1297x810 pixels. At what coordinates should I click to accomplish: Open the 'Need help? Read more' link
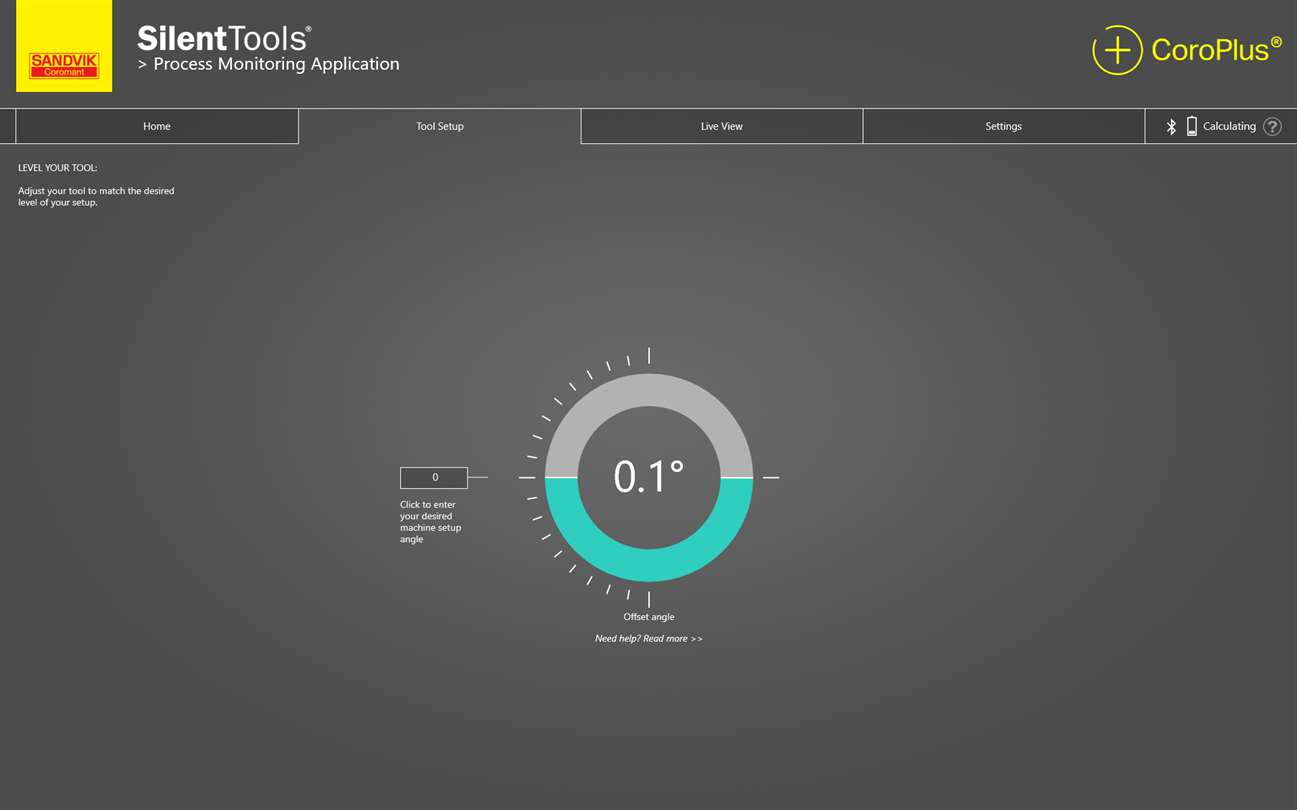[649, 638]
